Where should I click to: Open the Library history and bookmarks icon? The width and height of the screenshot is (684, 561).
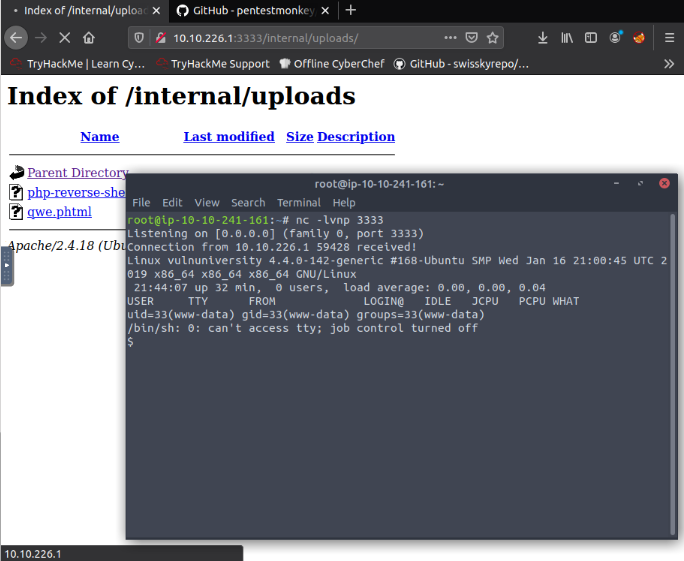[x=567, y=38]
